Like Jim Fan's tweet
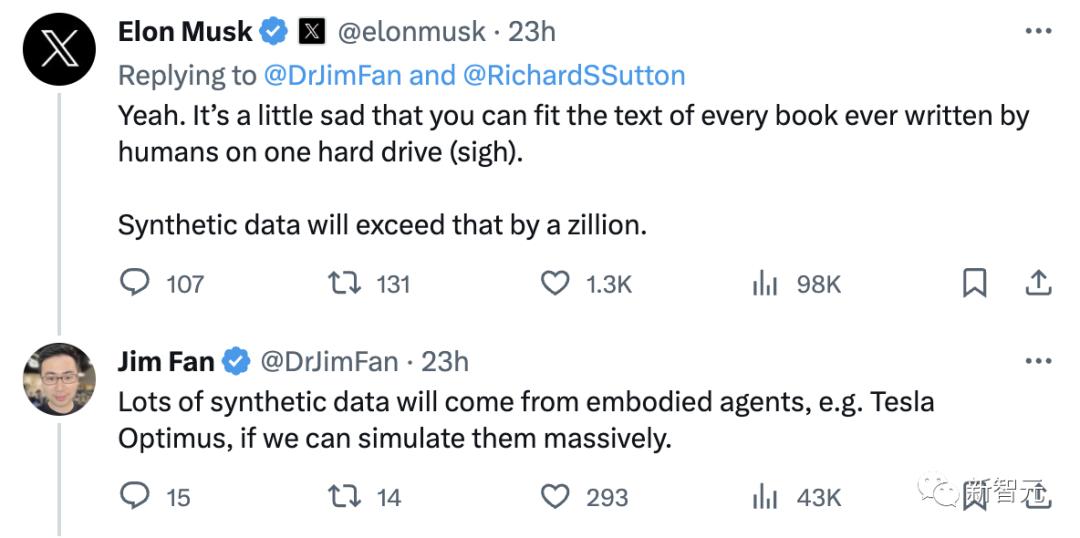 pos(555,496)
